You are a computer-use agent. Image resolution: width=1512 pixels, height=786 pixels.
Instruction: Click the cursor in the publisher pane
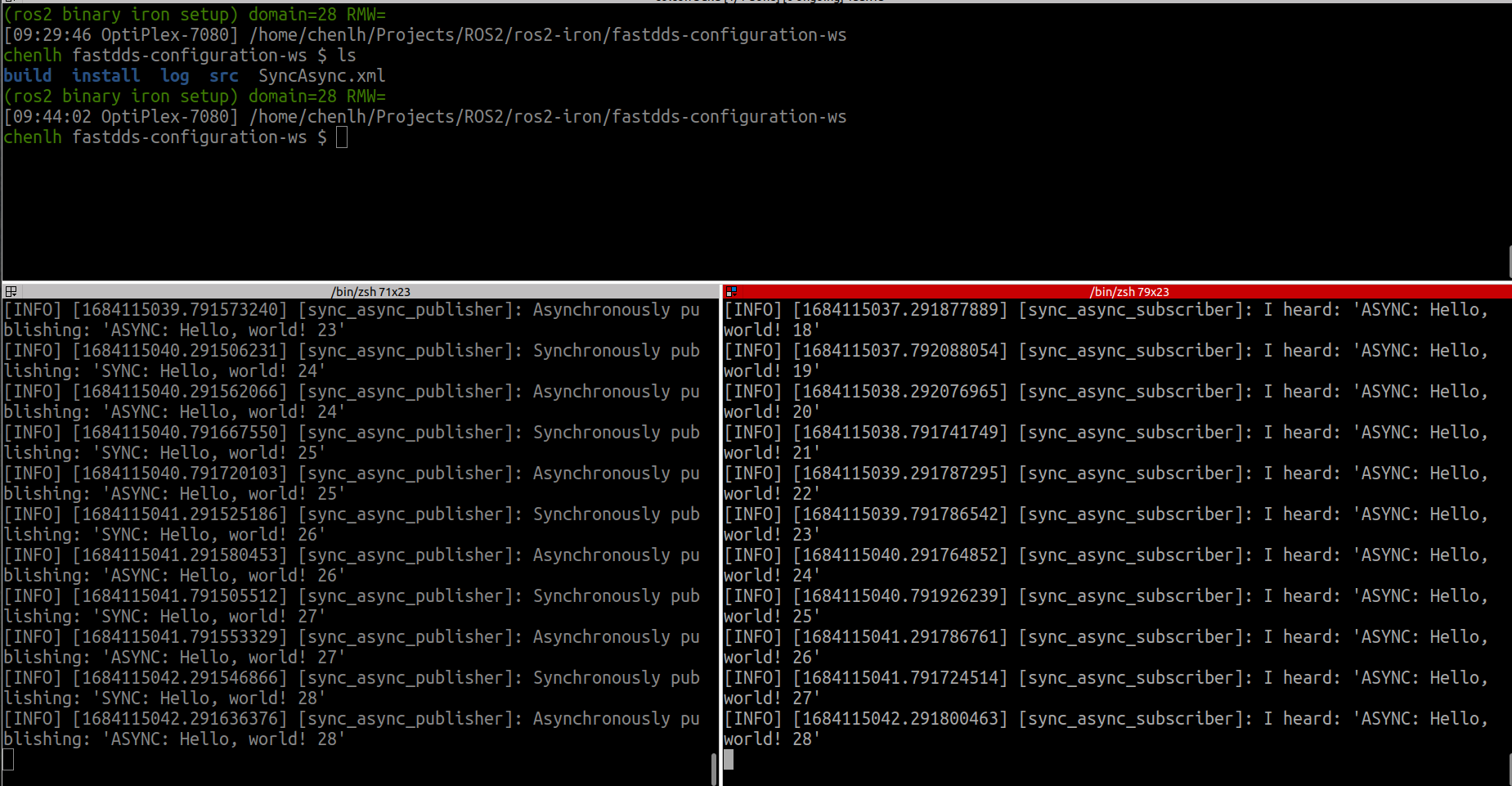pyautogui.click(x=8, y=760)
